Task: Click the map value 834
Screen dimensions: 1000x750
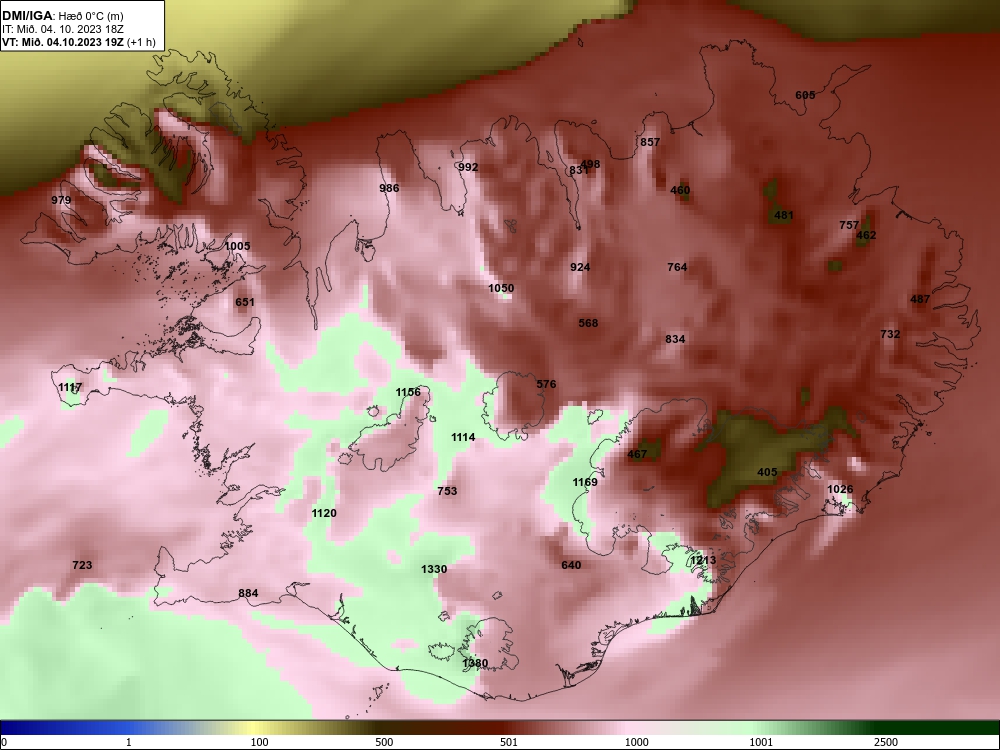Action: tap(675, 339)
